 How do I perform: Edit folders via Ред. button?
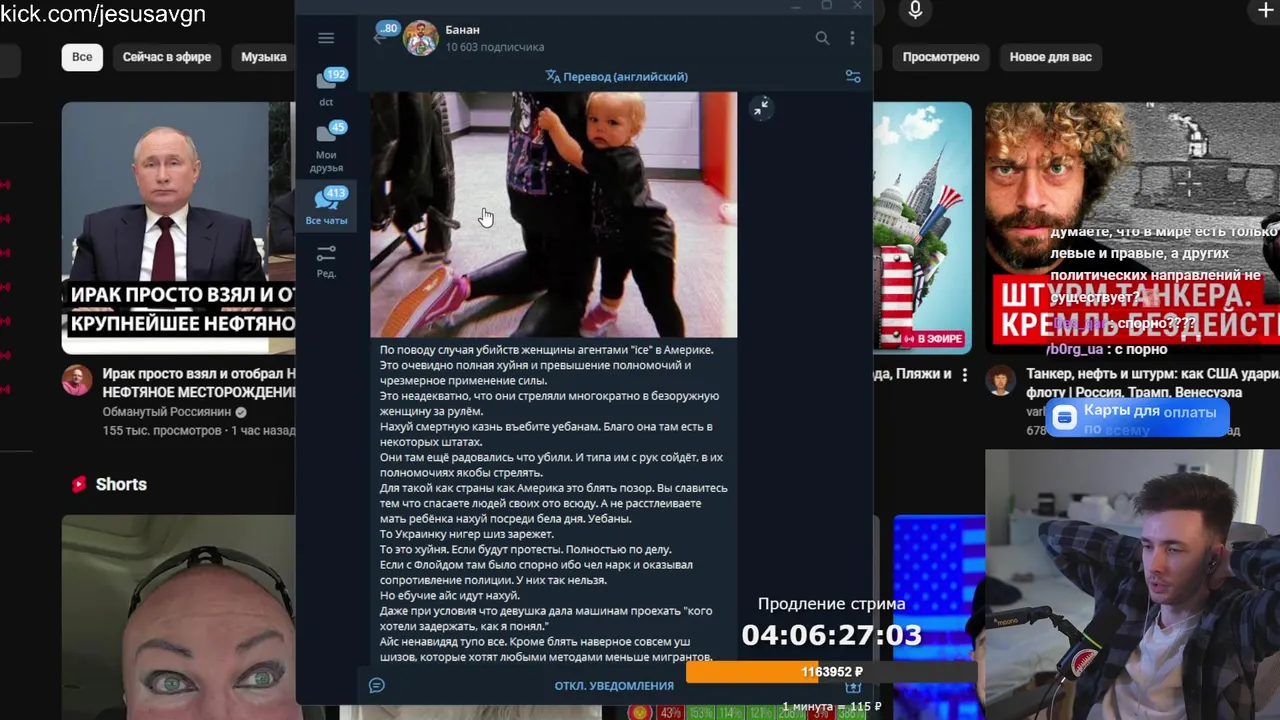click(326, 260)
